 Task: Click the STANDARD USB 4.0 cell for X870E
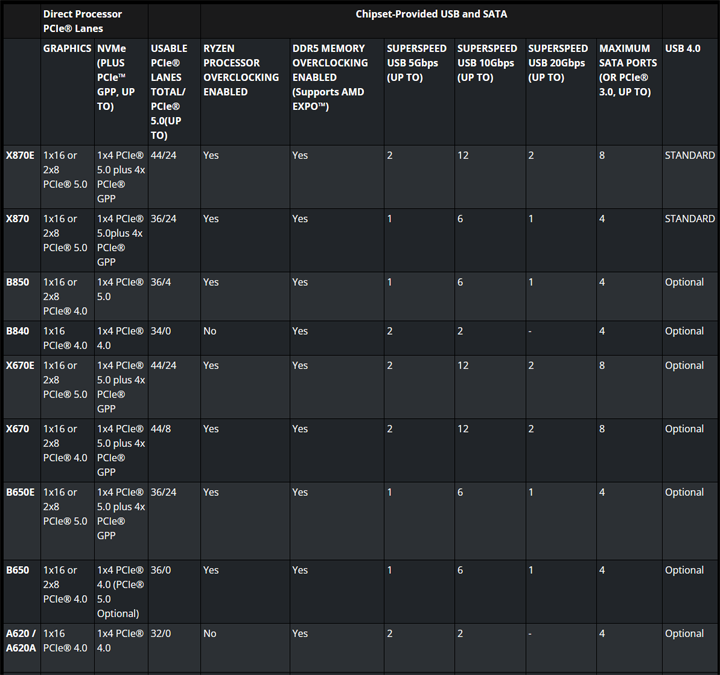tap(689, 156)
